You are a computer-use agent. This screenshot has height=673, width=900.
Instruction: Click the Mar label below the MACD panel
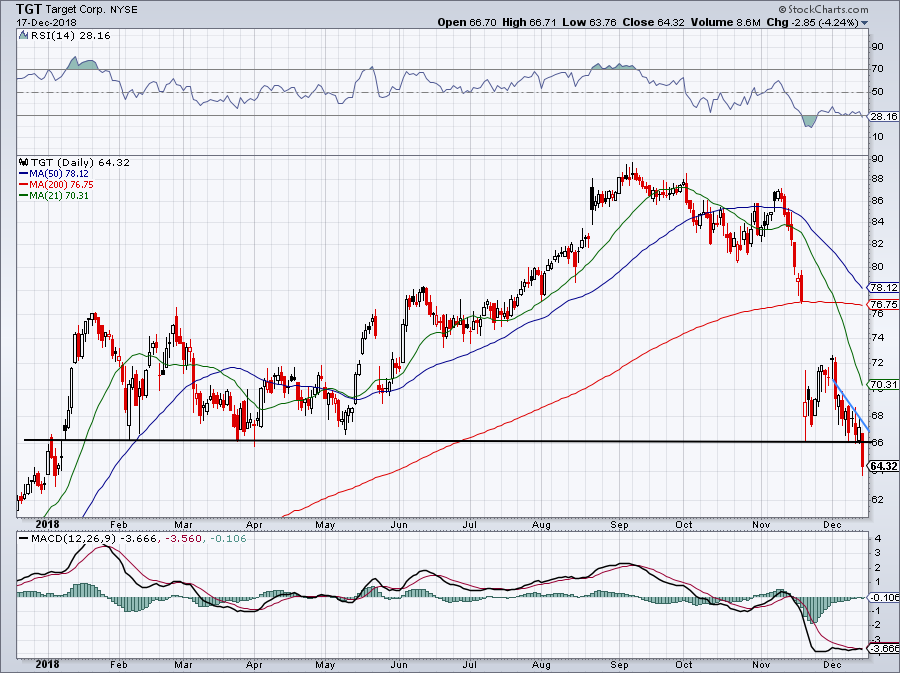click(x=183, y=664)
